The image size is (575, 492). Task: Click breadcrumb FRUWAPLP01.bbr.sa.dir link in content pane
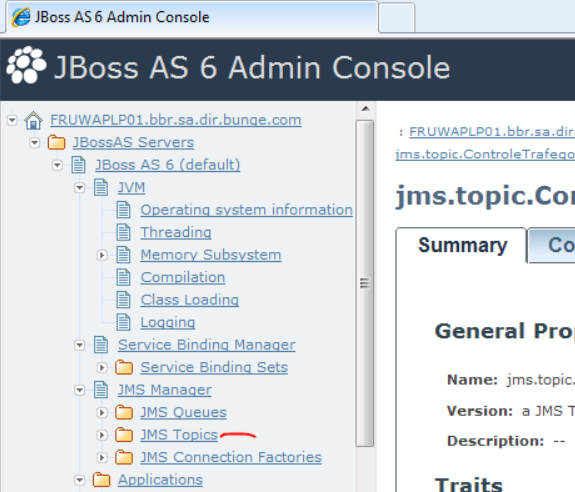click(492, 131)
